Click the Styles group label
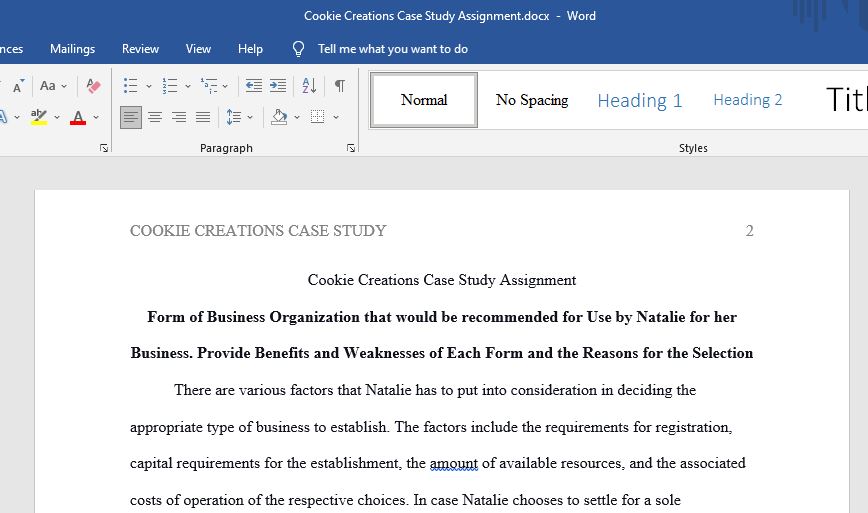The image size is (868, 513). (693, 148)
